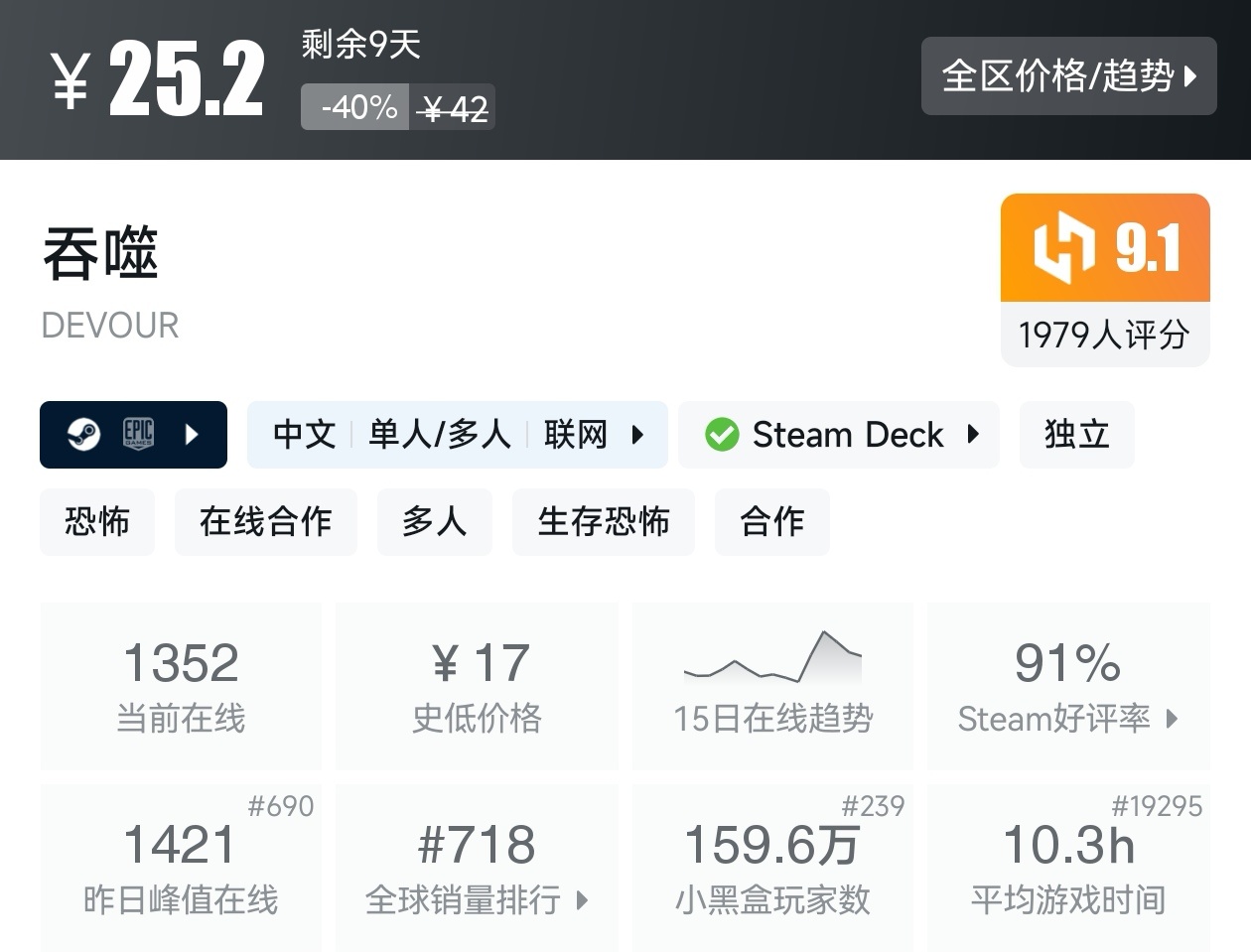The width and height of the screenshot is (1251, 952).
Task: Click the Steam Deck verified checkmark icon
Action: 723,434
